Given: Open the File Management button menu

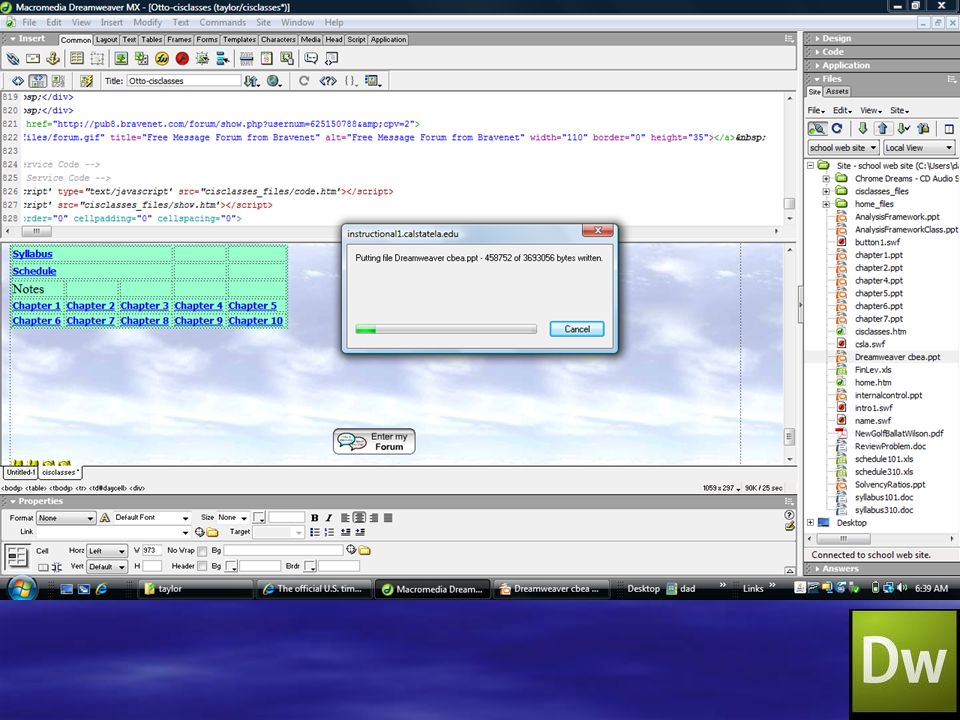Looking at the screenshot, I should (252, 81).
